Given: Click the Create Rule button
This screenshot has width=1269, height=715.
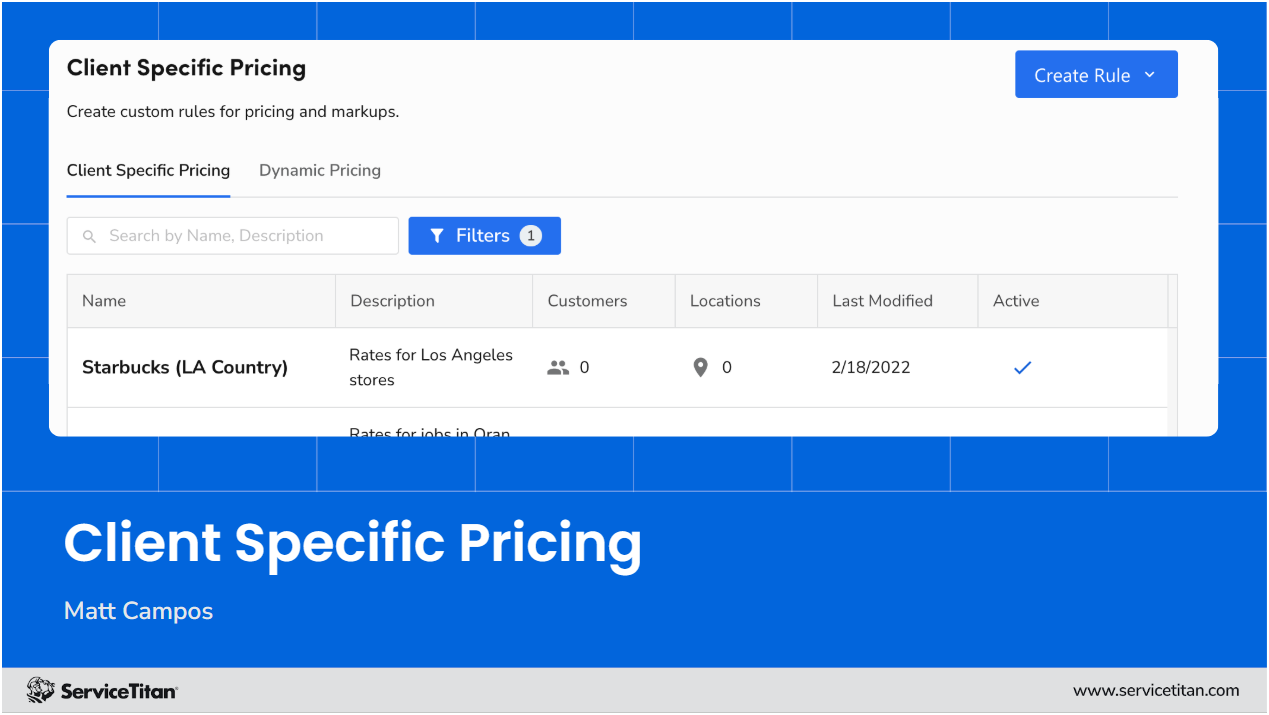Looking at the screenshot, I should click(x=1082, y=74).
